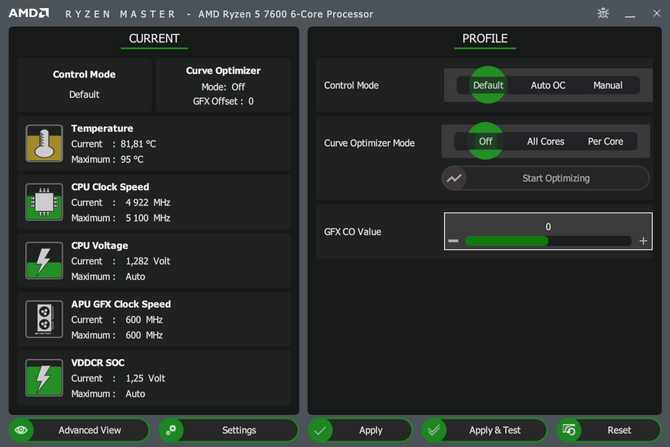Select Auto OC control mode
The height and width of the screenshot is (447, 670).
[548, 85]
